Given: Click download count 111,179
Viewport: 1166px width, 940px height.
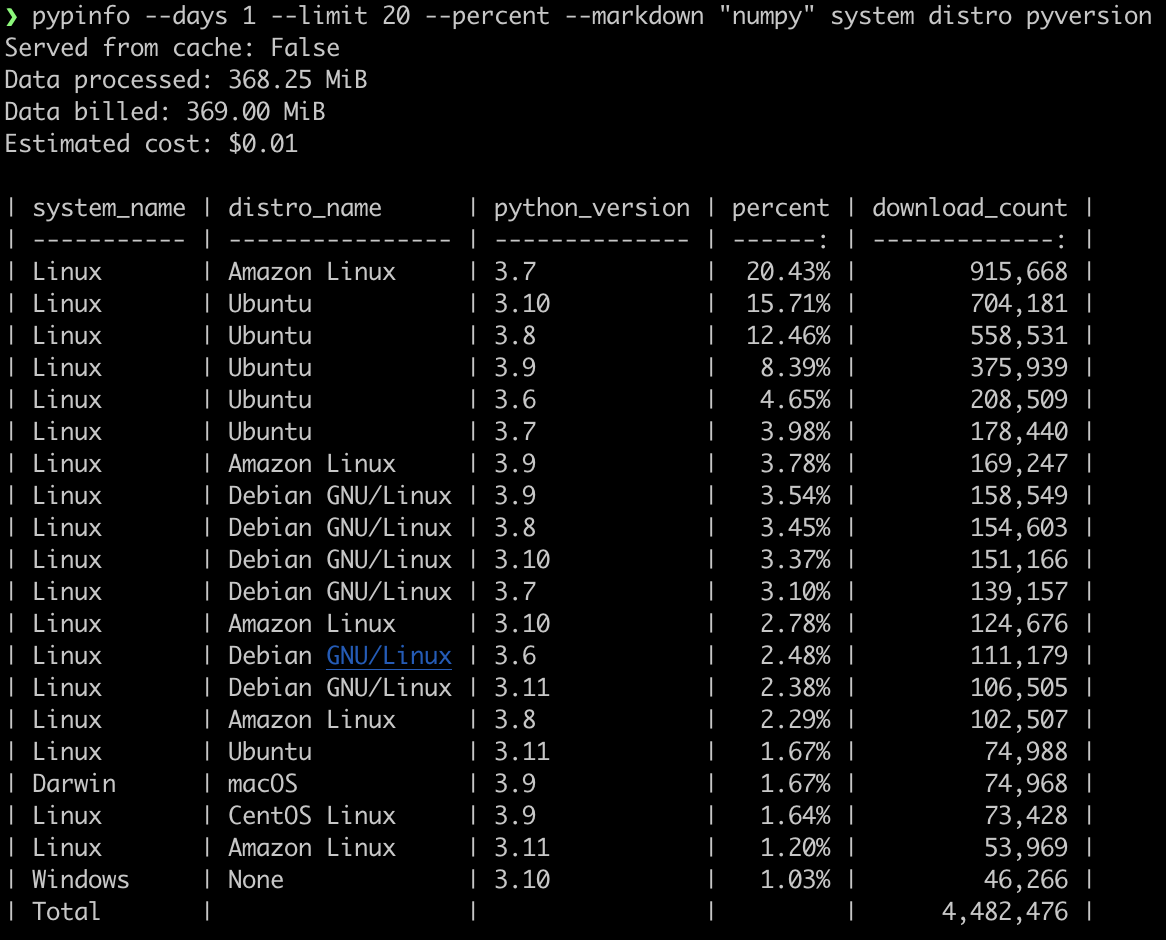Looking at the screenshot, I should (1019, 655).
